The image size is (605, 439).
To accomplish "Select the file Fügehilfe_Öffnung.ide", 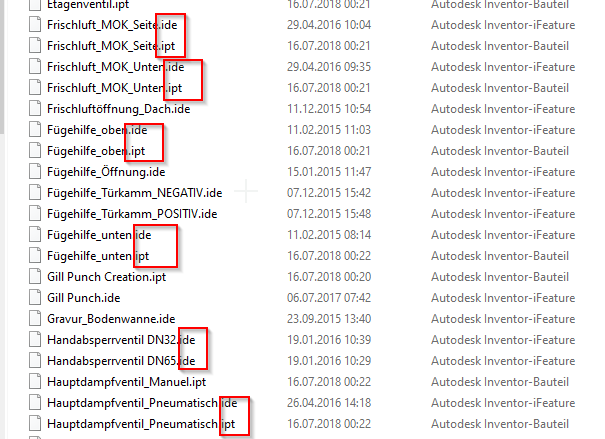I will pyautogui.click(x=106, y=172).
